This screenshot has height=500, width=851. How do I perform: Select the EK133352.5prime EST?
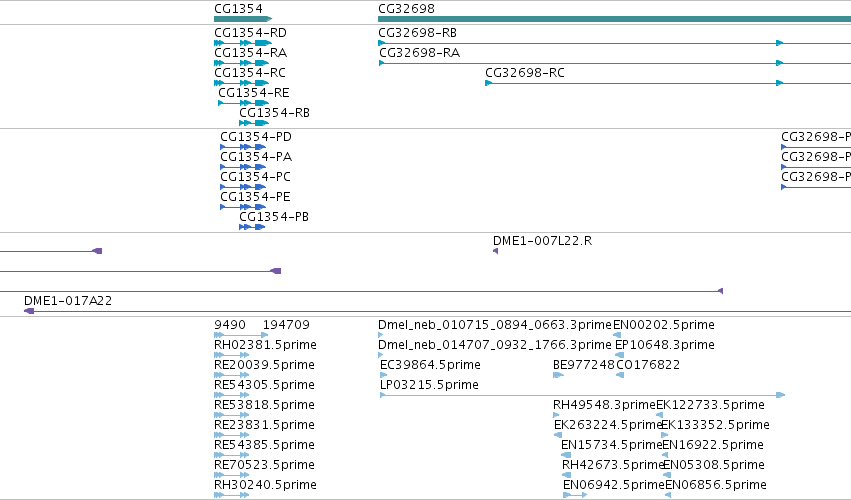(x=715, y=425)
